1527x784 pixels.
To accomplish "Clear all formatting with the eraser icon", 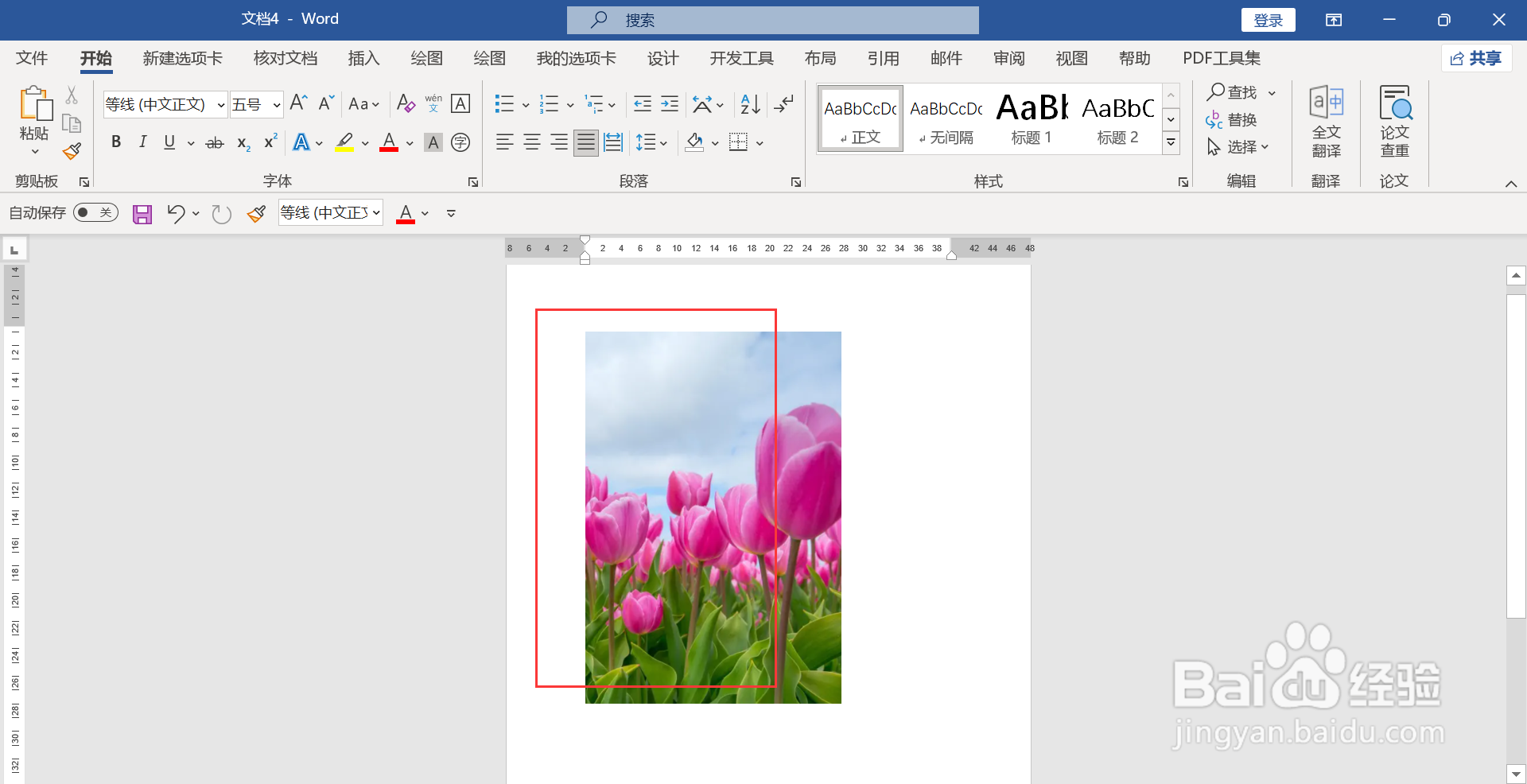I will click(406, 103).
